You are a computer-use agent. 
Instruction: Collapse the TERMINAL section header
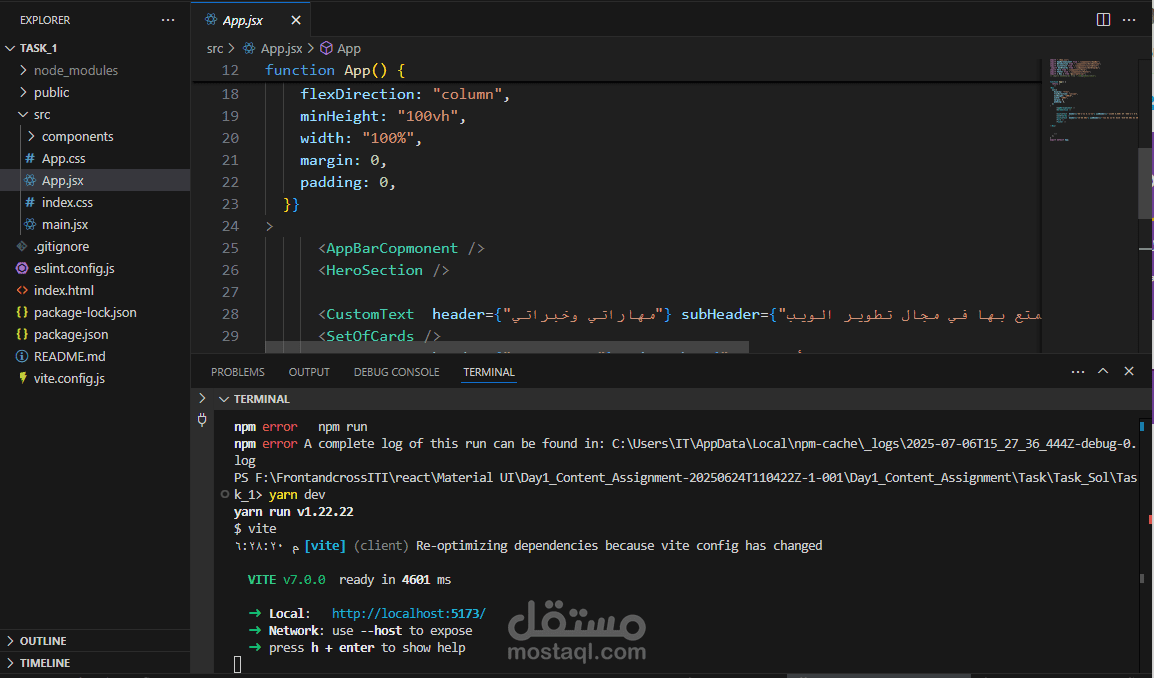(x=224, y=399)
